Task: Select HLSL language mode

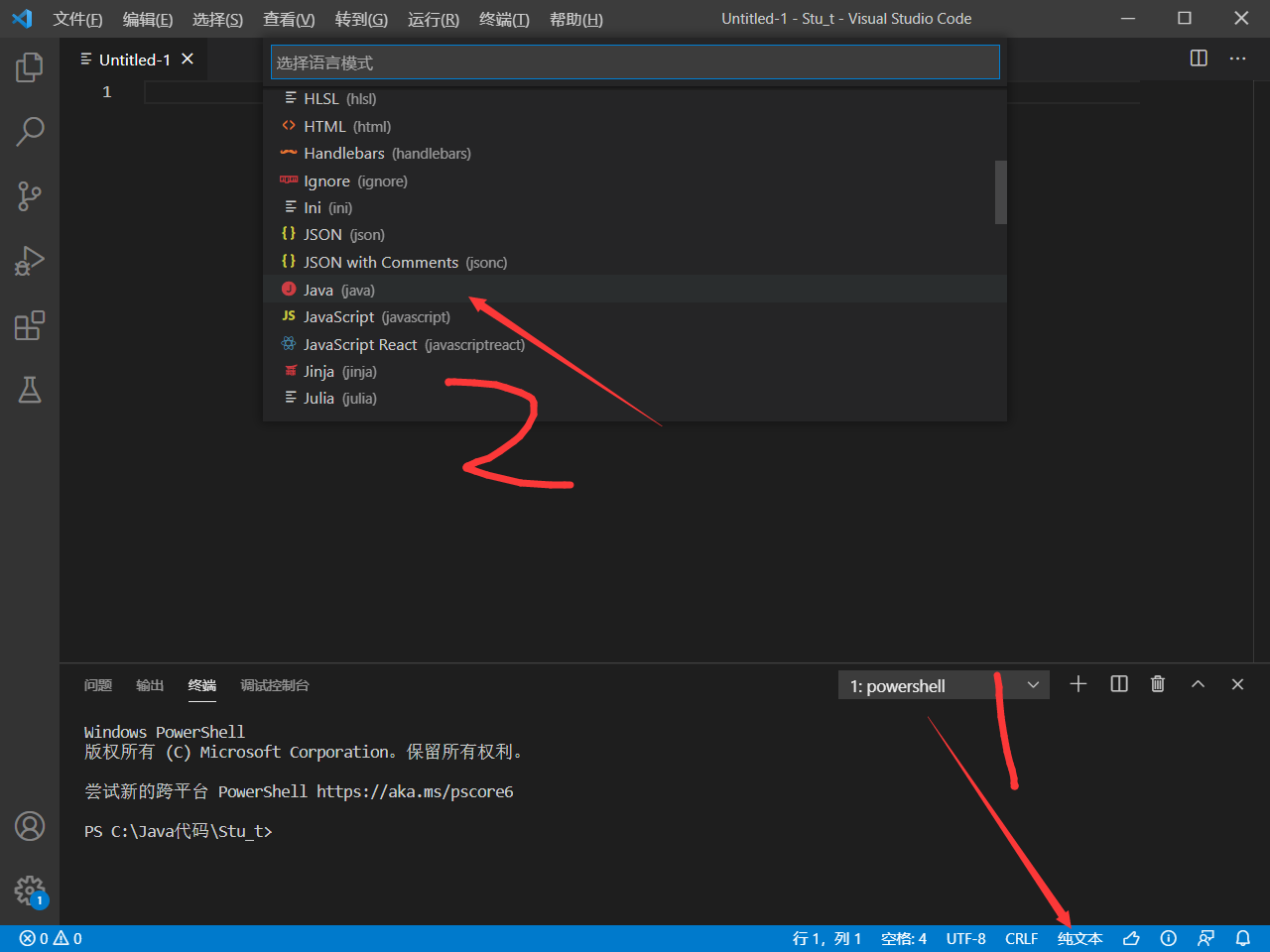Action: tap(635, 98)
